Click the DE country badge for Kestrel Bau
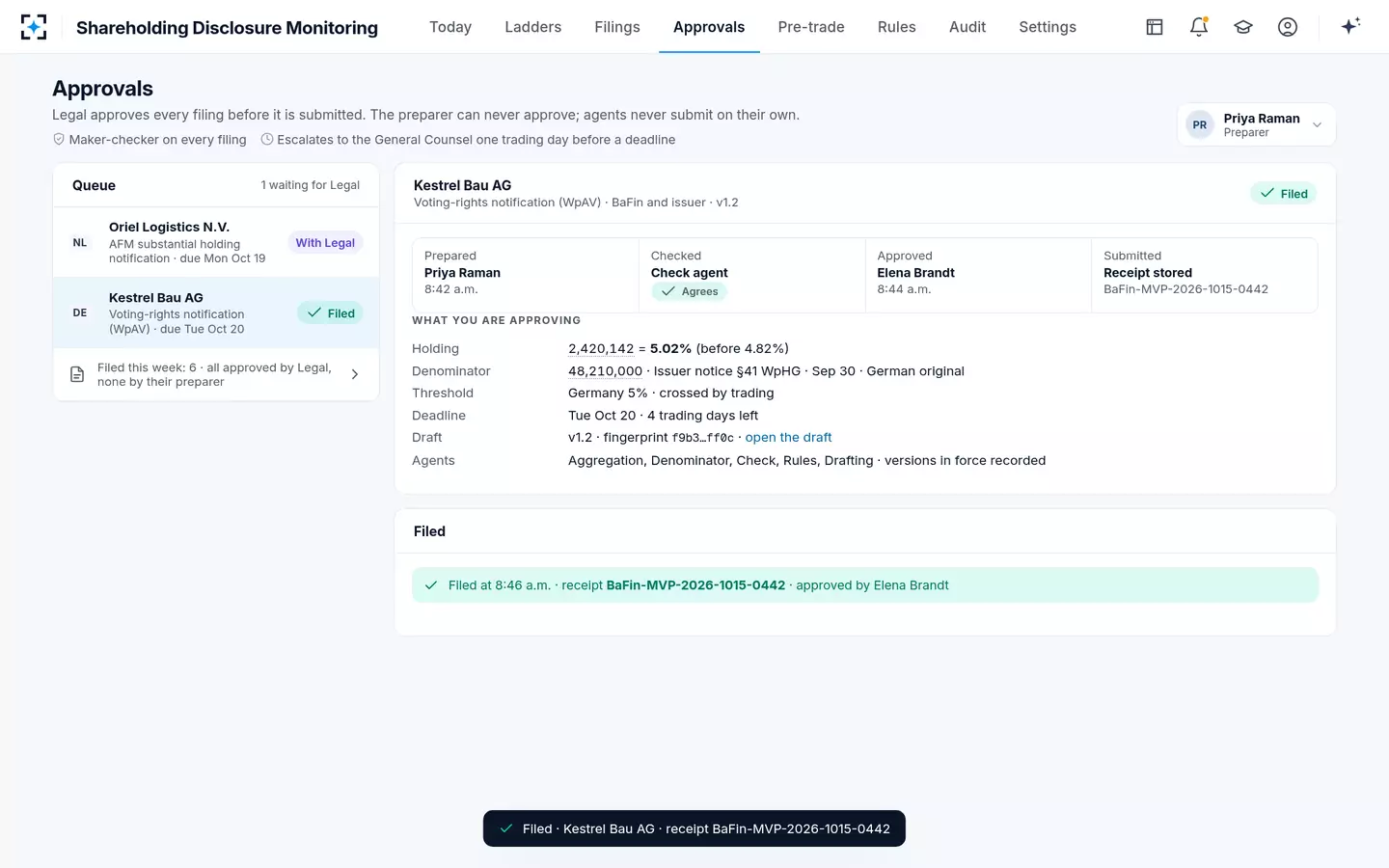The height and width of the screenshot is (868, 1389). (80, 312)
